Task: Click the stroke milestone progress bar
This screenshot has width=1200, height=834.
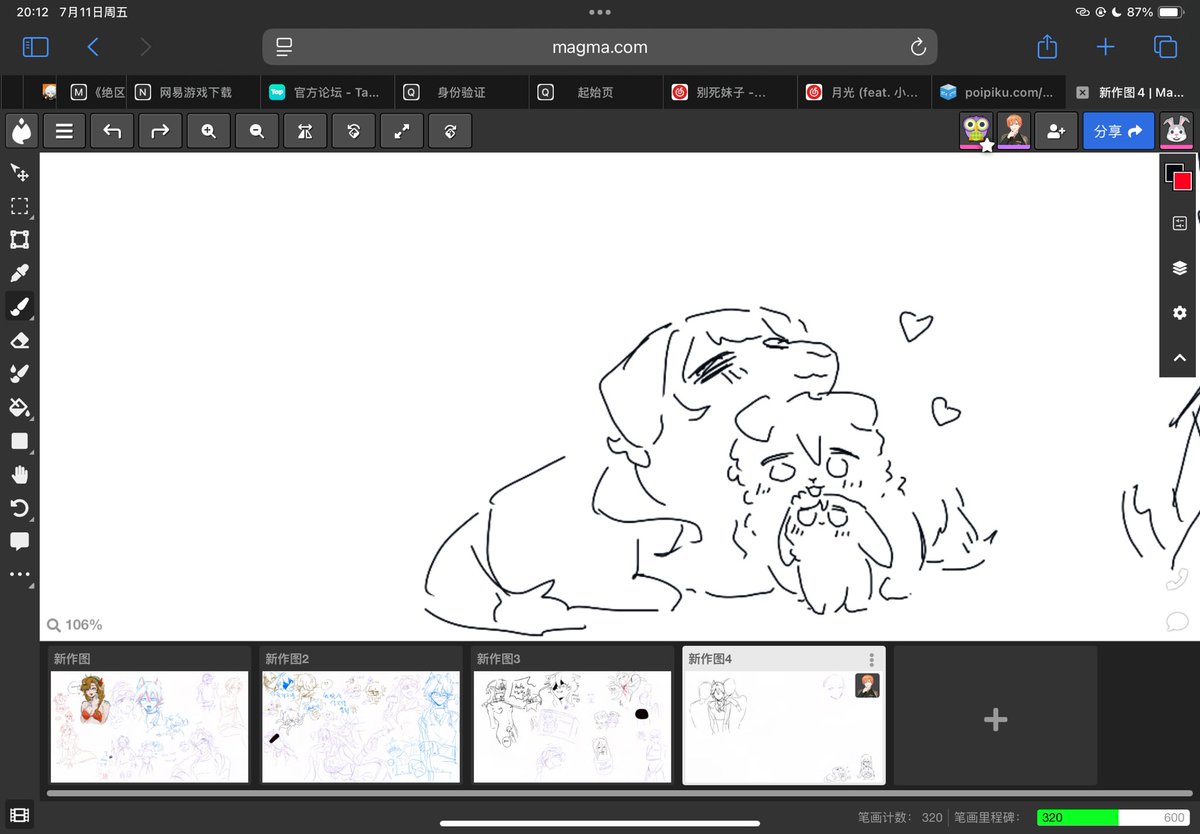Action: [1111, 817]
